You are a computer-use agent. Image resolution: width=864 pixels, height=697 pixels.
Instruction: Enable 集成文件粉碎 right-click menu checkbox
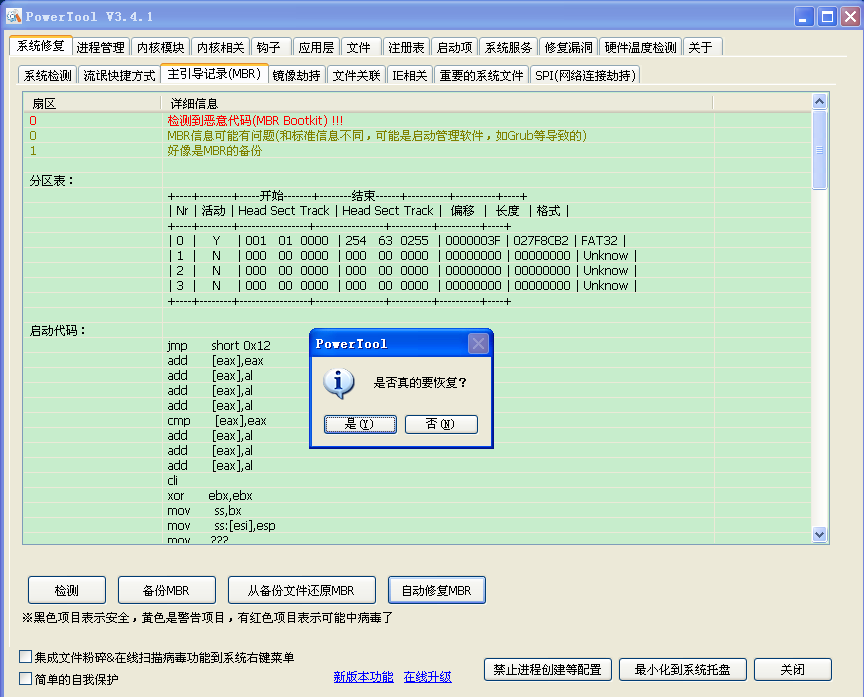(26, 657)
